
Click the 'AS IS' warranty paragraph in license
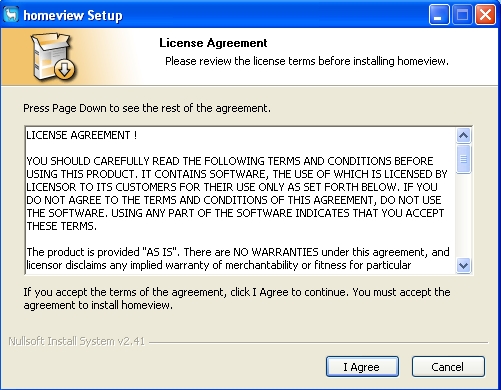tap(238, 259)
